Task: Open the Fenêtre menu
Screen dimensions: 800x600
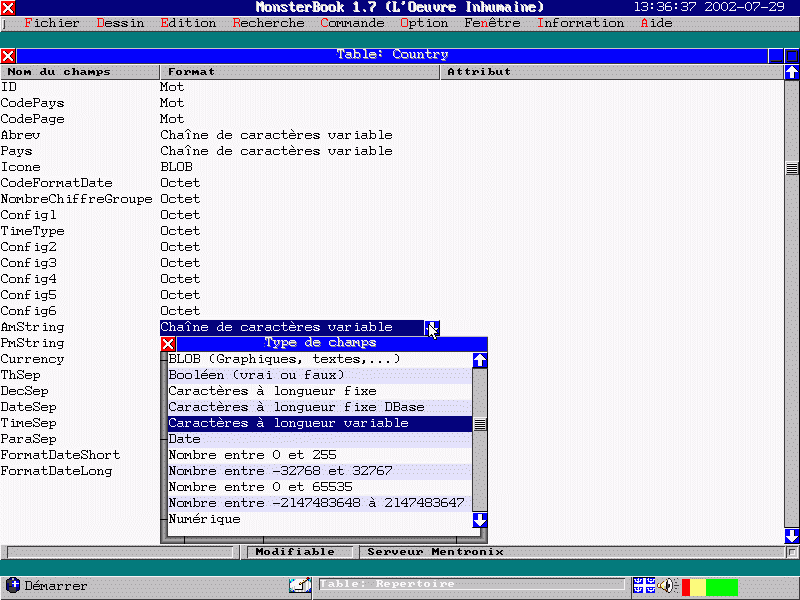Action: coord(492,23)
